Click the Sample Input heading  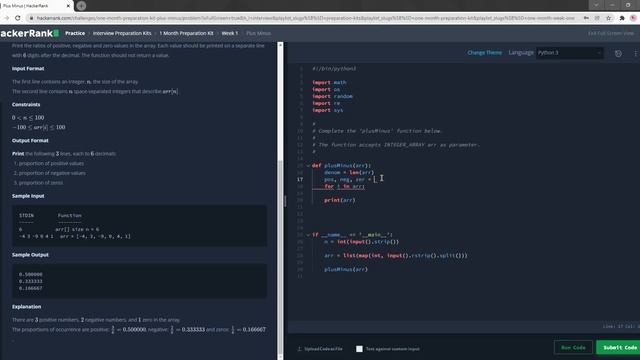pos(28,196)
